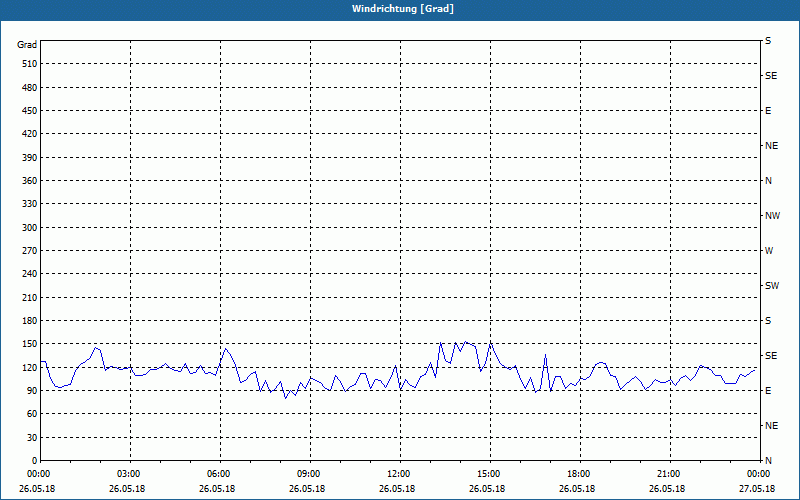Select the 0 value on the degree axis

pos(35,461)
